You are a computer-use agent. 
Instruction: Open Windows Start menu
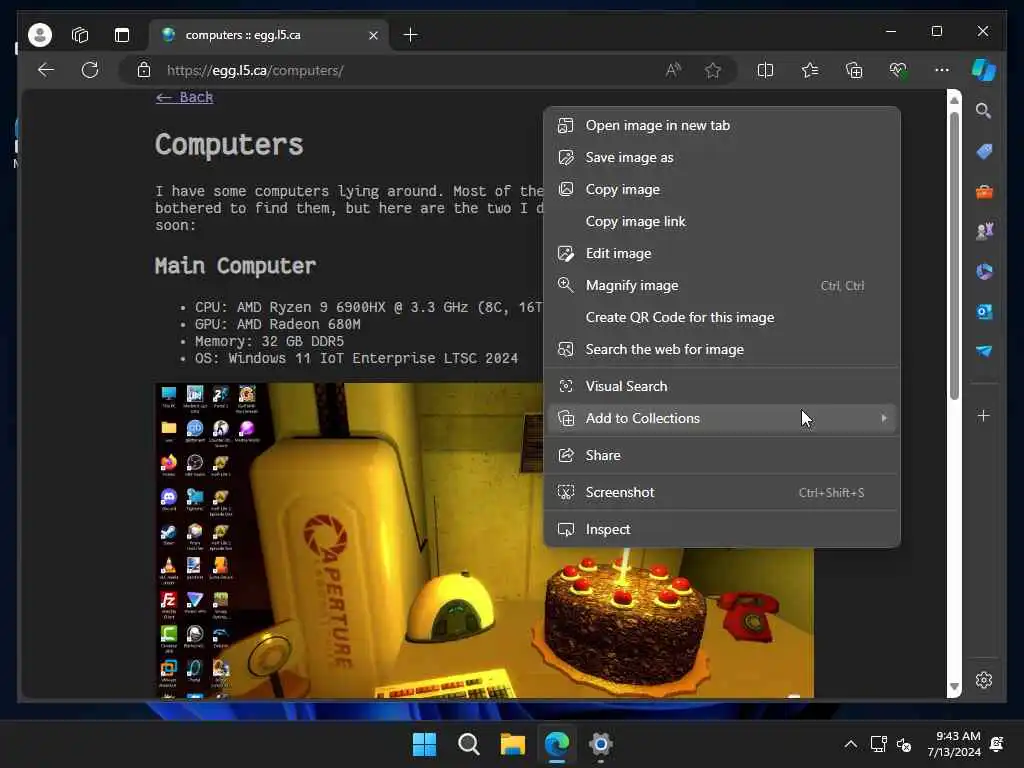pos(424,744)
